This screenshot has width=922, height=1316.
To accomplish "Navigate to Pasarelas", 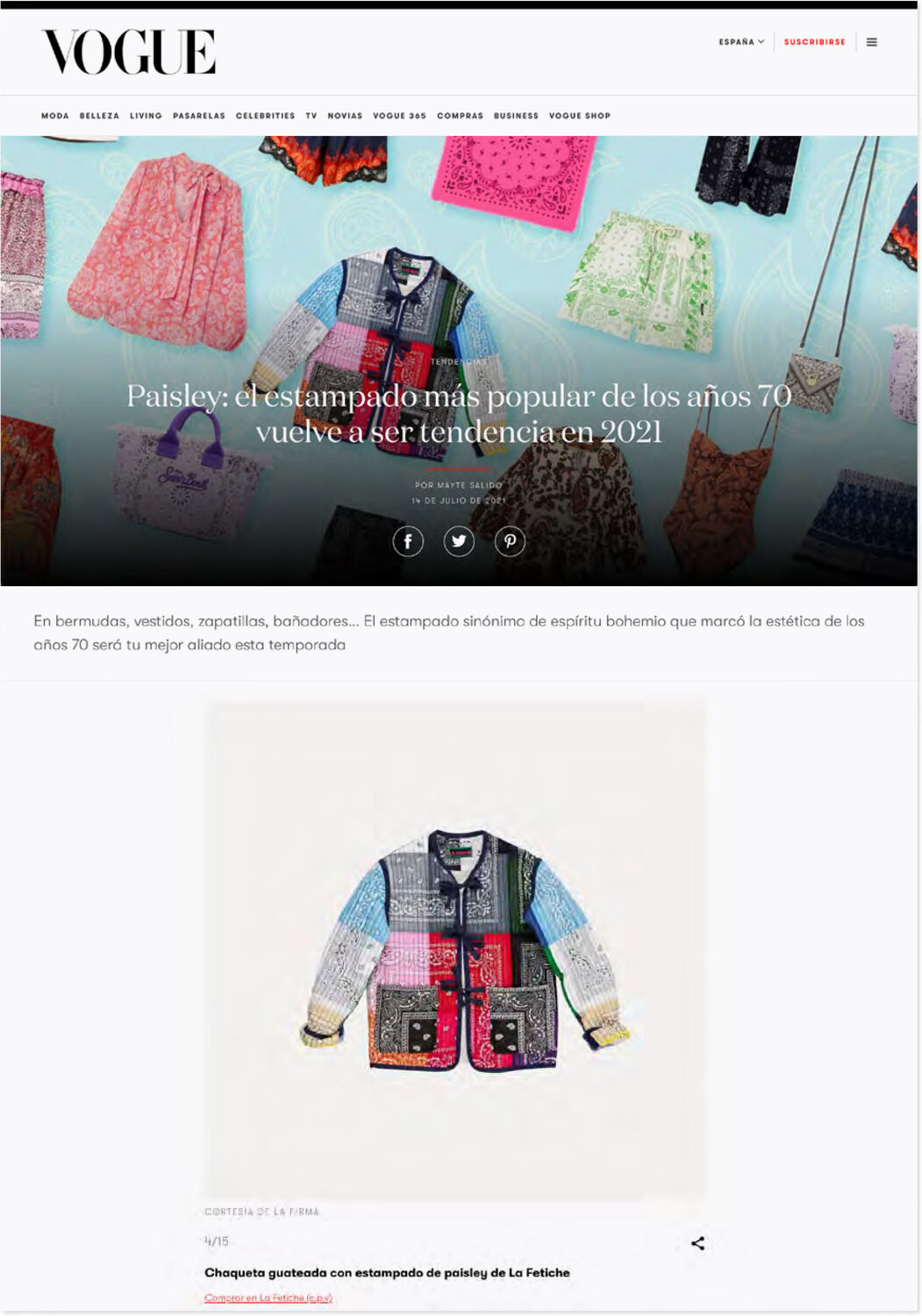I will [199, 116].
